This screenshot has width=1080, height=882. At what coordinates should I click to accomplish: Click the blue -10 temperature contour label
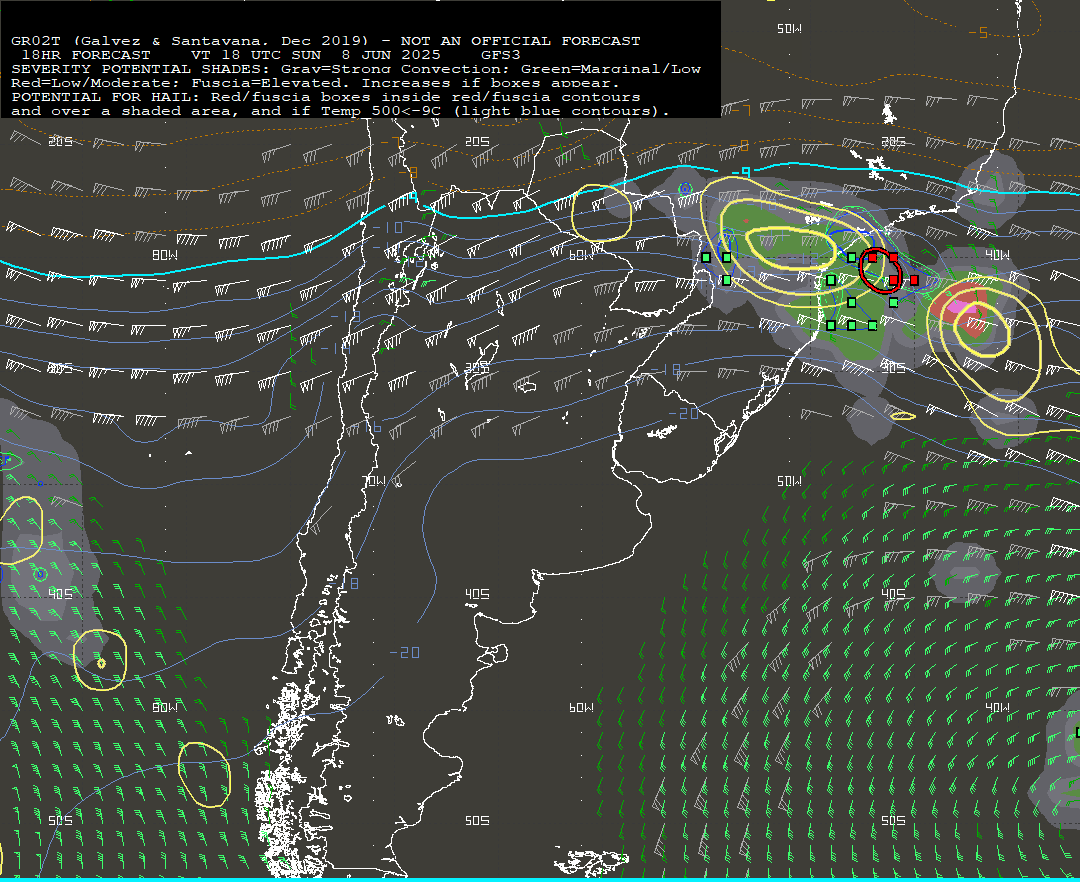388,227
